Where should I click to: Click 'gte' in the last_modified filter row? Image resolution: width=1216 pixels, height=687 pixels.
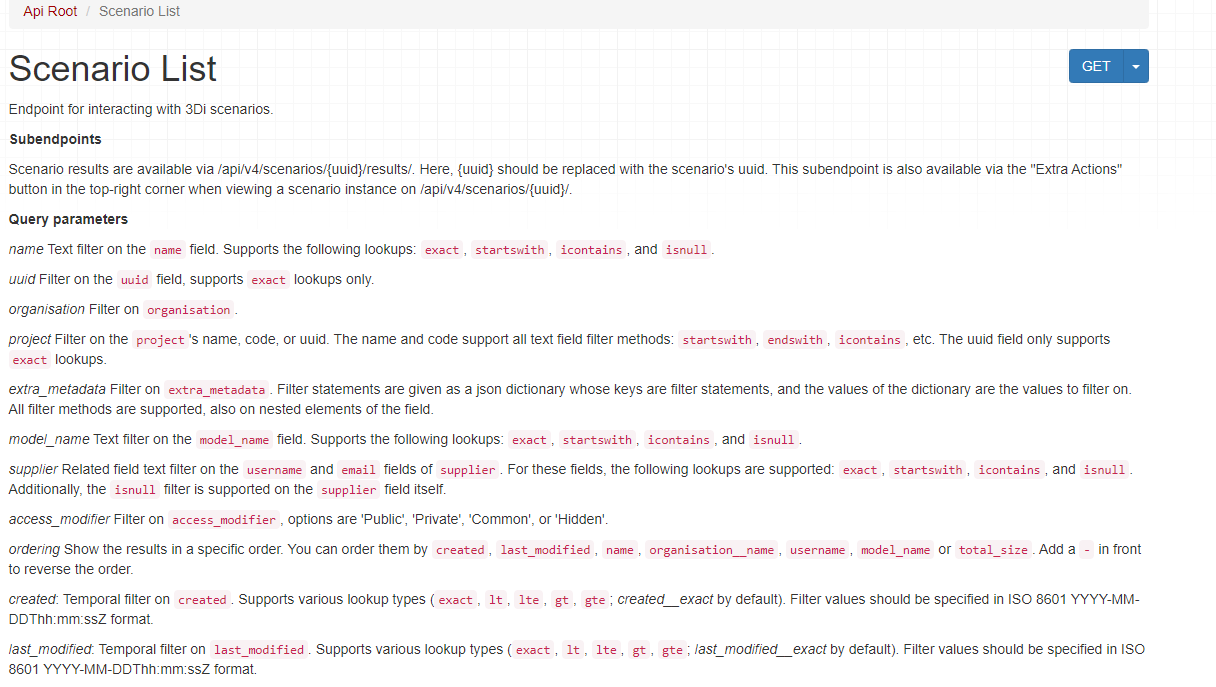pyautogui.click(x=673, y=650)
